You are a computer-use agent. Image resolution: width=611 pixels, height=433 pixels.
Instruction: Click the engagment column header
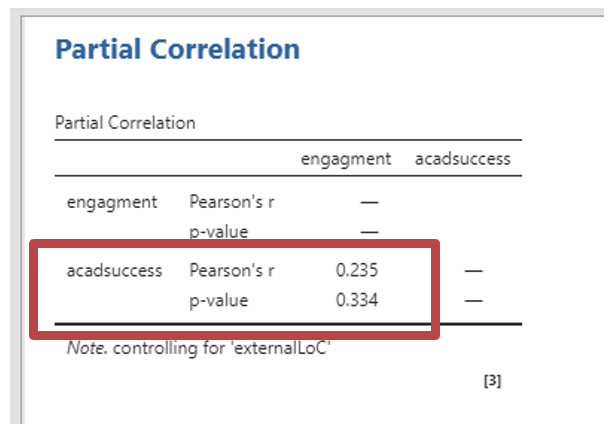pos(345,158)
